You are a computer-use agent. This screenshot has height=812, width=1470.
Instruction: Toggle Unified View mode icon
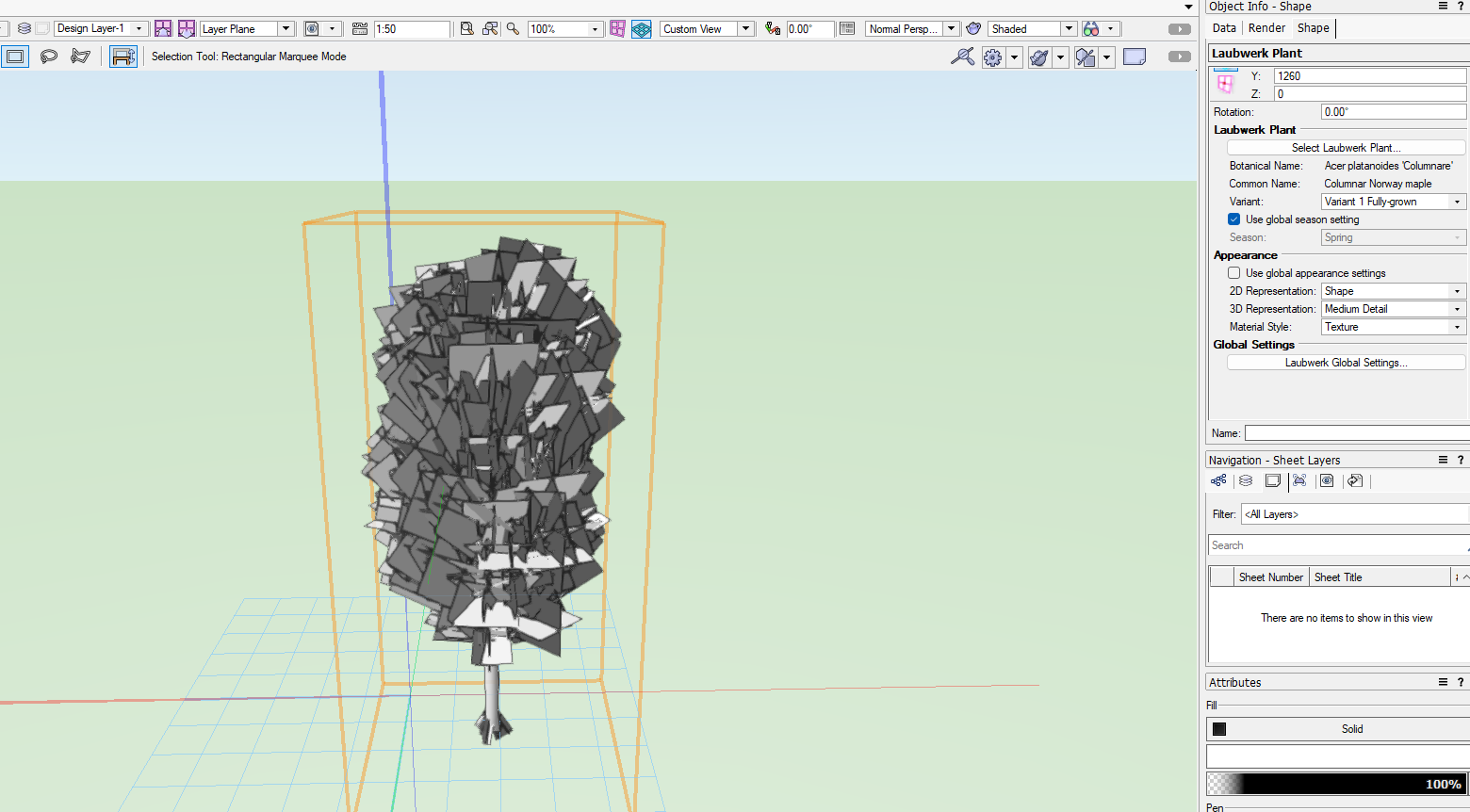642,29
